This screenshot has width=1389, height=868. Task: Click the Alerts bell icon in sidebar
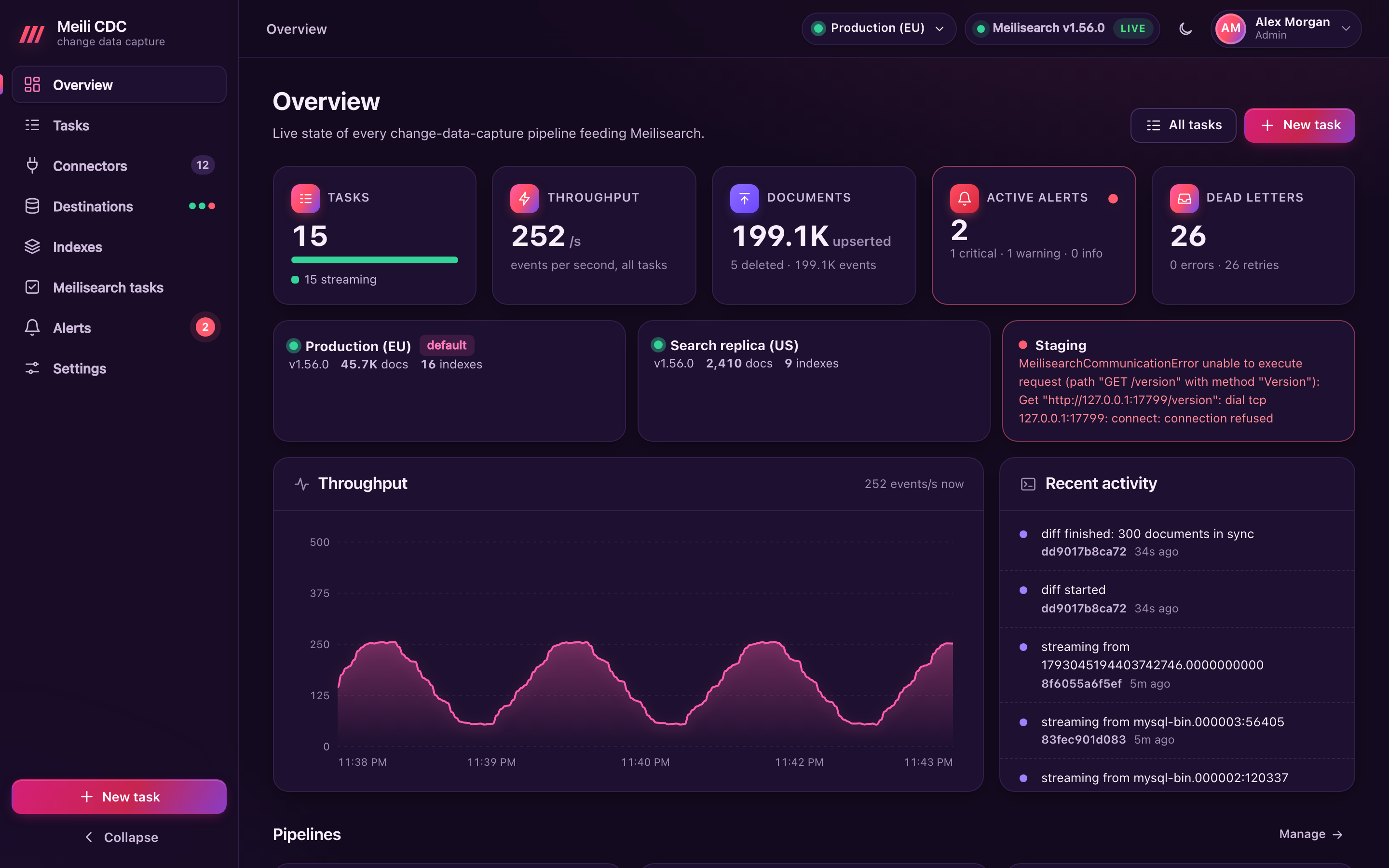(x=32, y=327)
